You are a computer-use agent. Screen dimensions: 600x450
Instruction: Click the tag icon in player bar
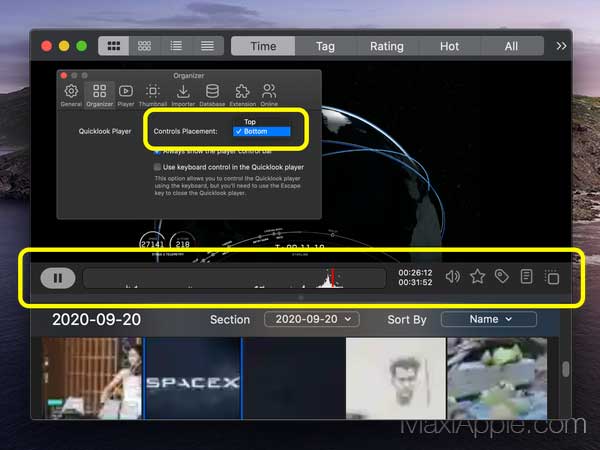[x=502, y=276]
